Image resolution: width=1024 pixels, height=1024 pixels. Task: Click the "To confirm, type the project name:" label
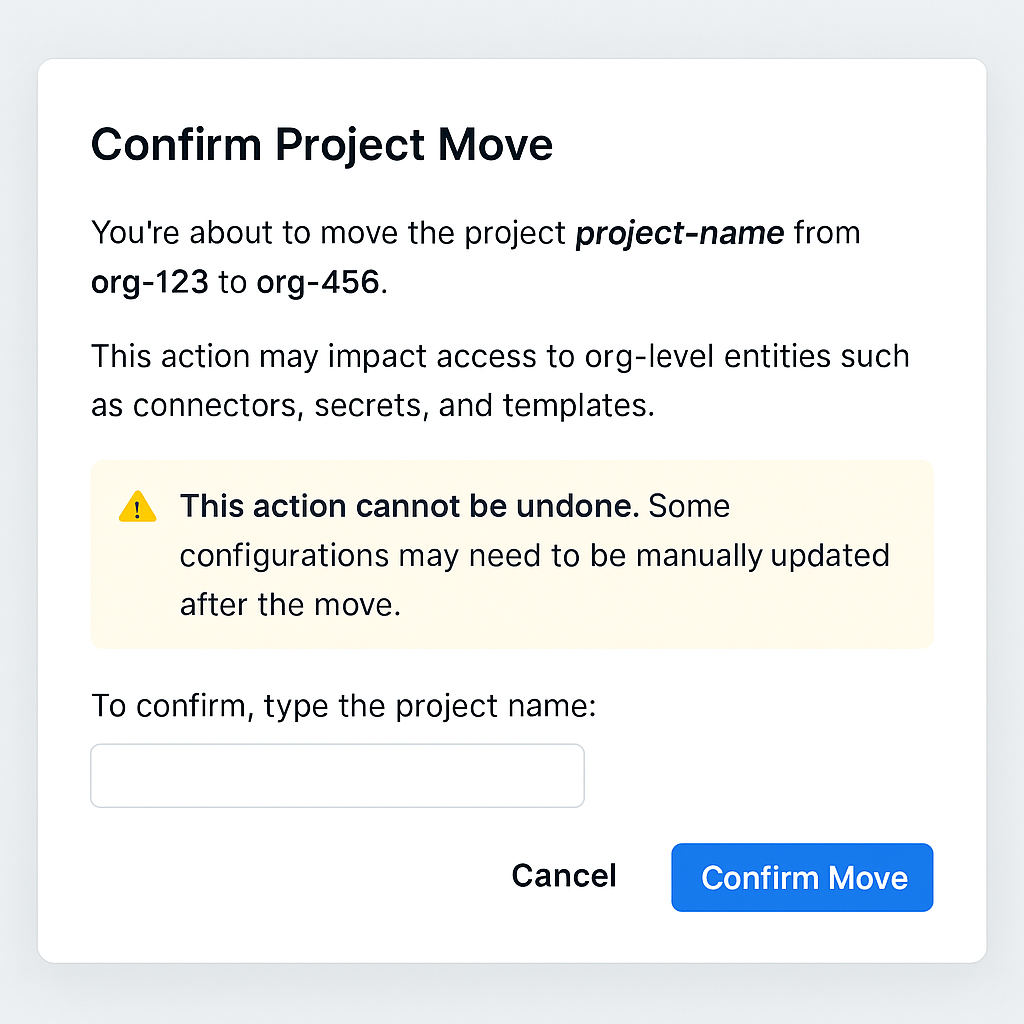coord(343,706)
